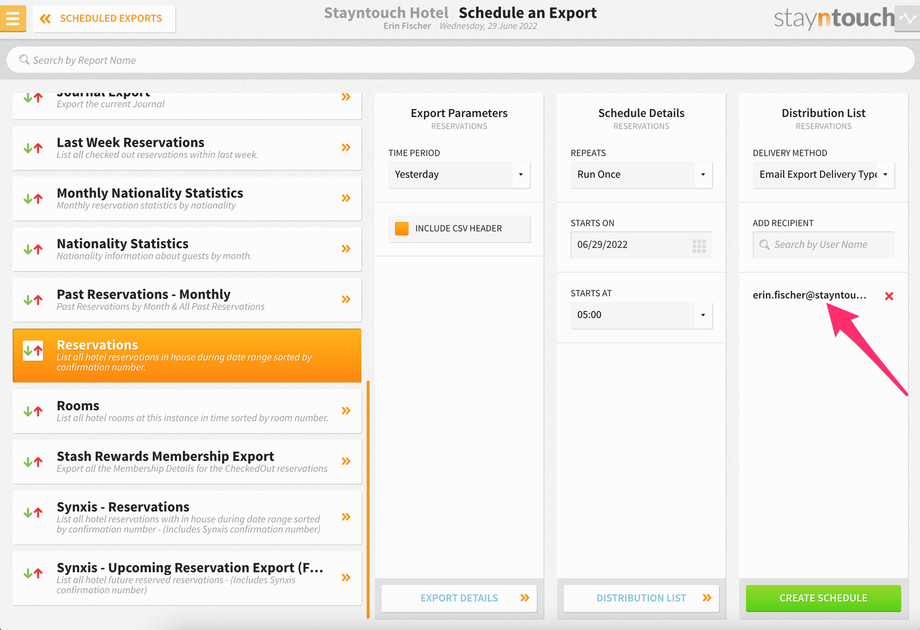
Task: Click the arrows icon beside Nationality Statistics
Action: [x=33, y=249]
